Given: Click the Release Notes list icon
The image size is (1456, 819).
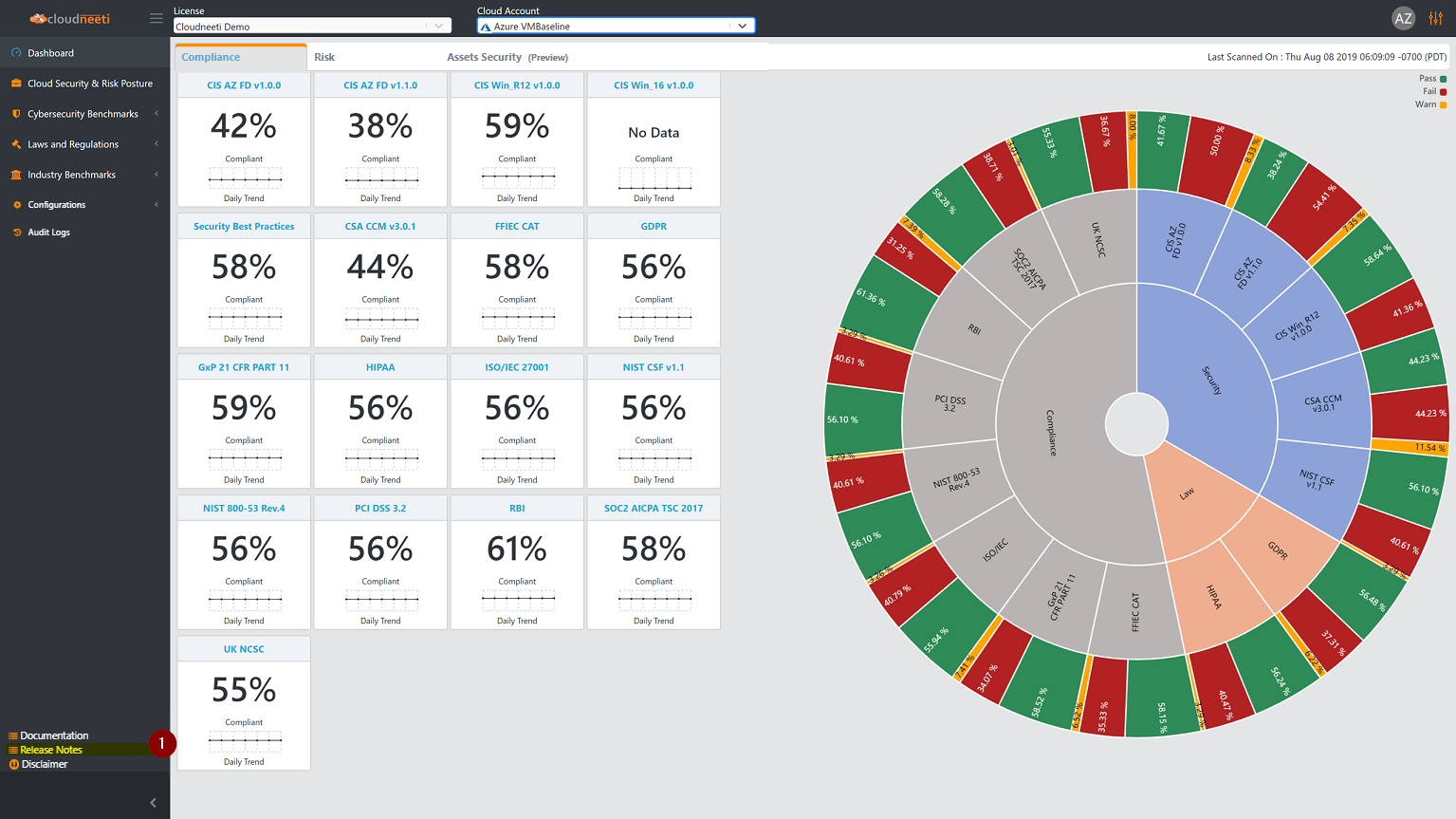Looking at the screenshot, I should click(x=13, y=750).
